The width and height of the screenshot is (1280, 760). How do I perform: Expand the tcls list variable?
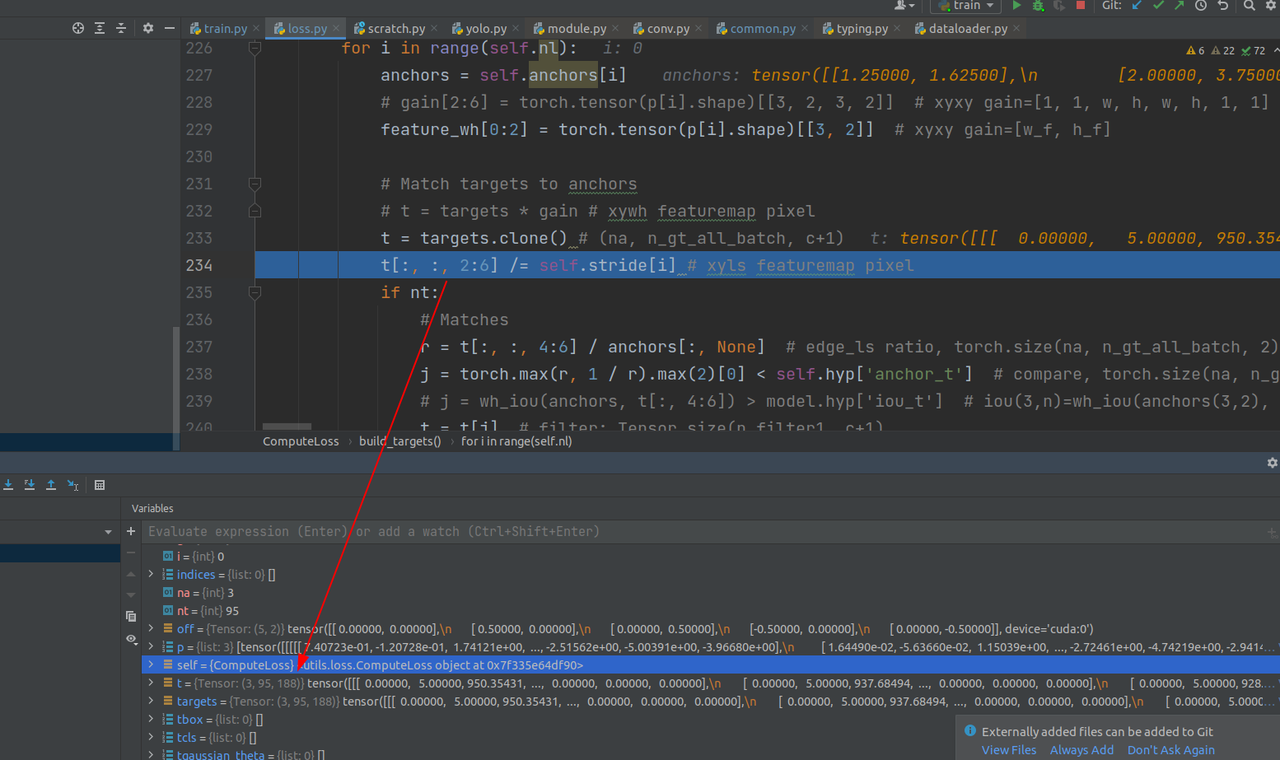[151, 737]
